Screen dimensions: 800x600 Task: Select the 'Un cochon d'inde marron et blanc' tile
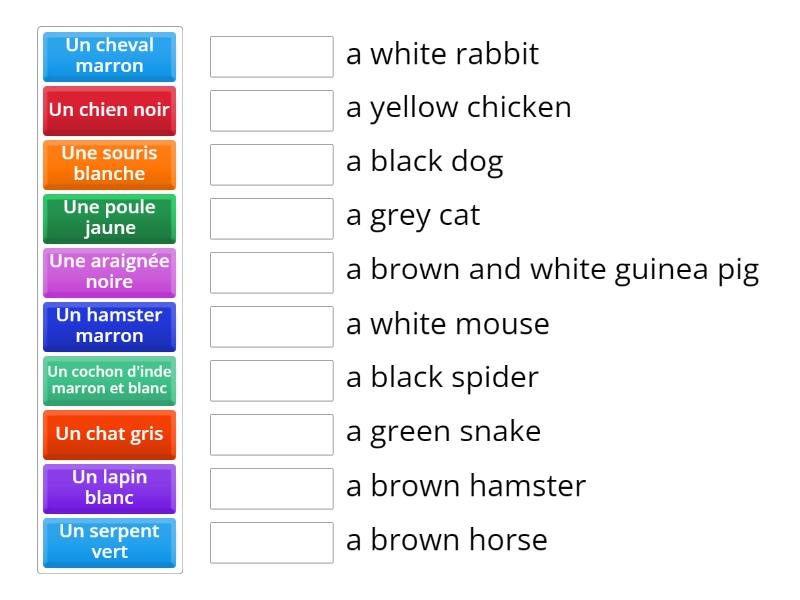[x=109, y=381]
